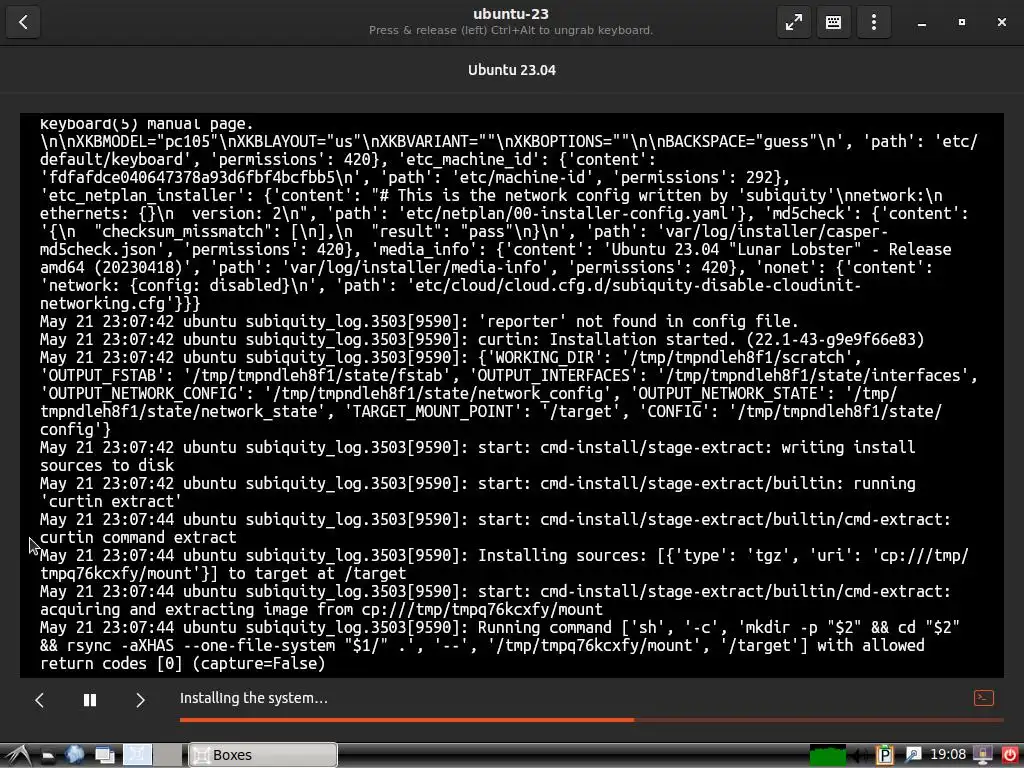This screenshot has height=768, width=1024.
Task: Launch the web browser globe icon
Action: click(74, 755)
